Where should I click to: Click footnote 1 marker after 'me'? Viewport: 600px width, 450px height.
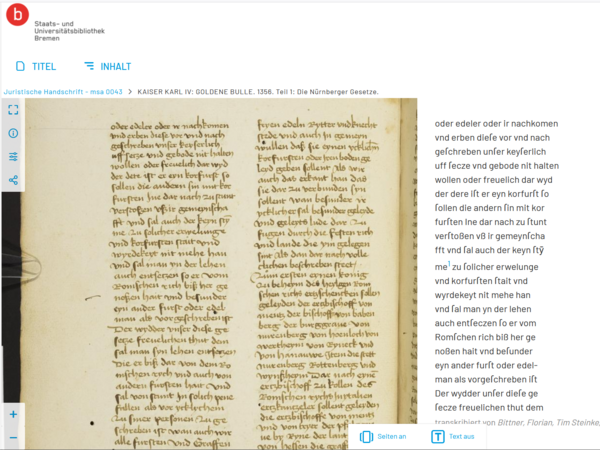coord(449,263)
